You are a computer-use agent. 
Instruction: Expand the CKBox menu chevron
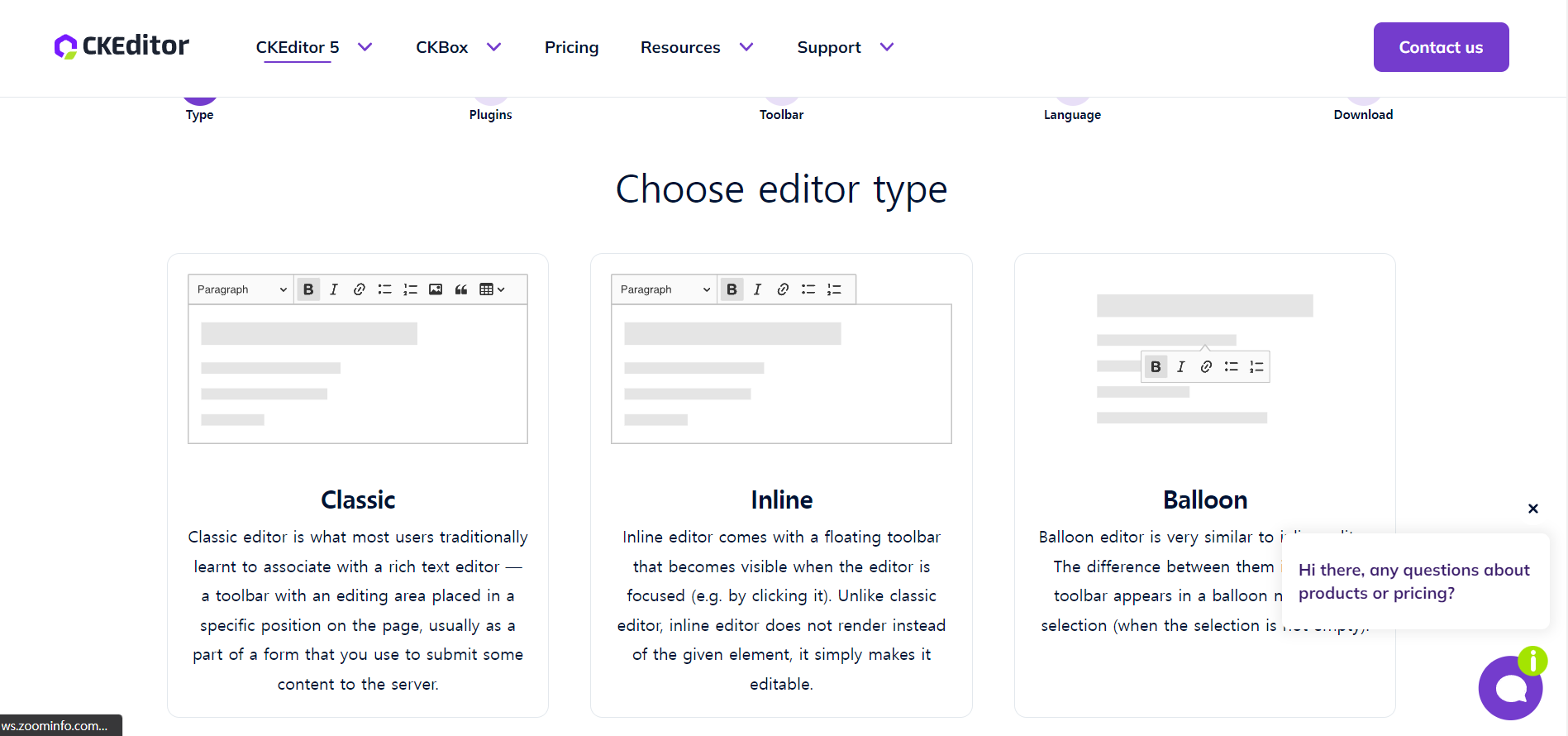pyautogui.click(x=493, y=47)
